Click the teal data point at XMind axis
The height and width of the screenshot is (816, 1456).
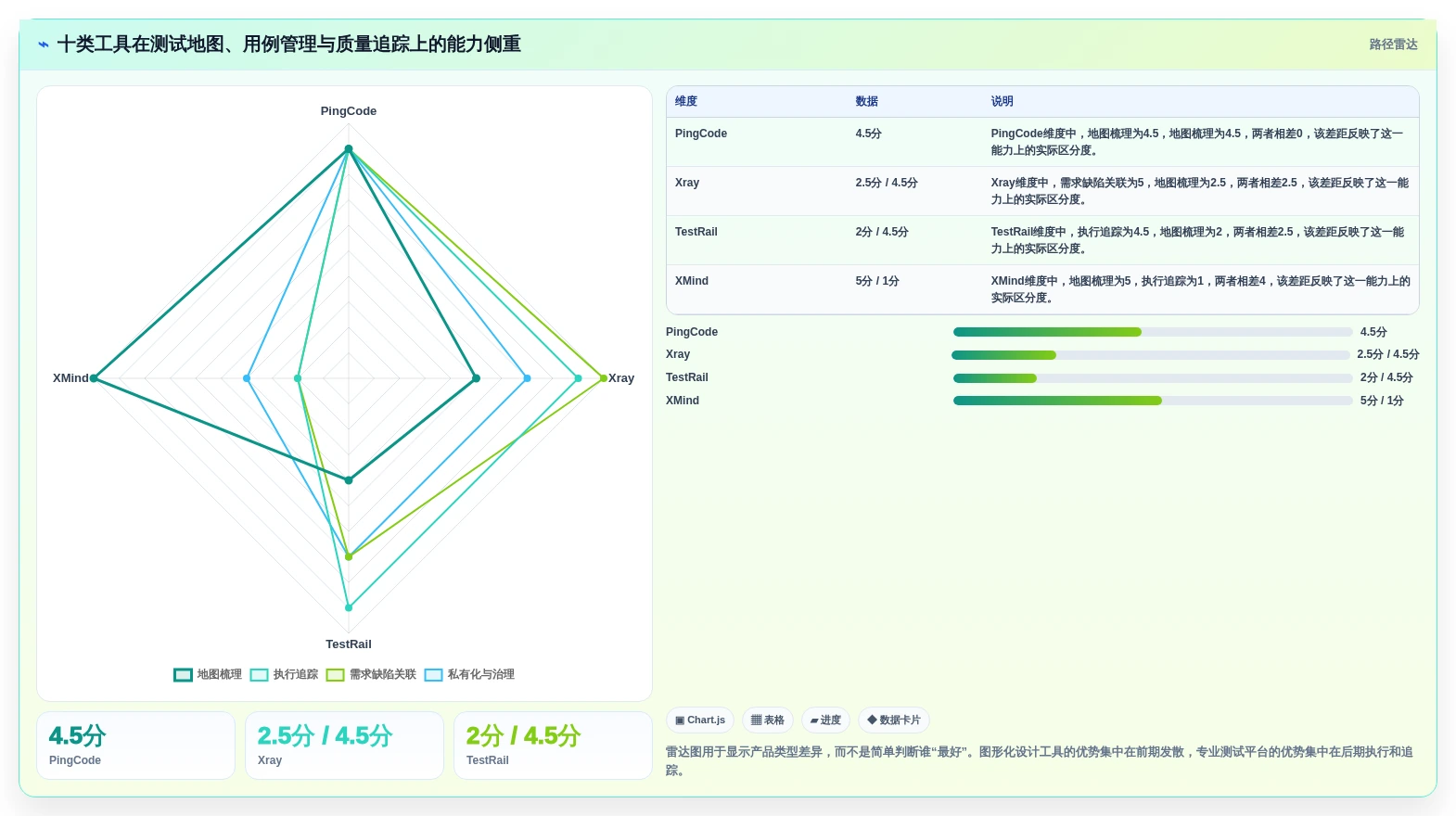coord(94,378)
